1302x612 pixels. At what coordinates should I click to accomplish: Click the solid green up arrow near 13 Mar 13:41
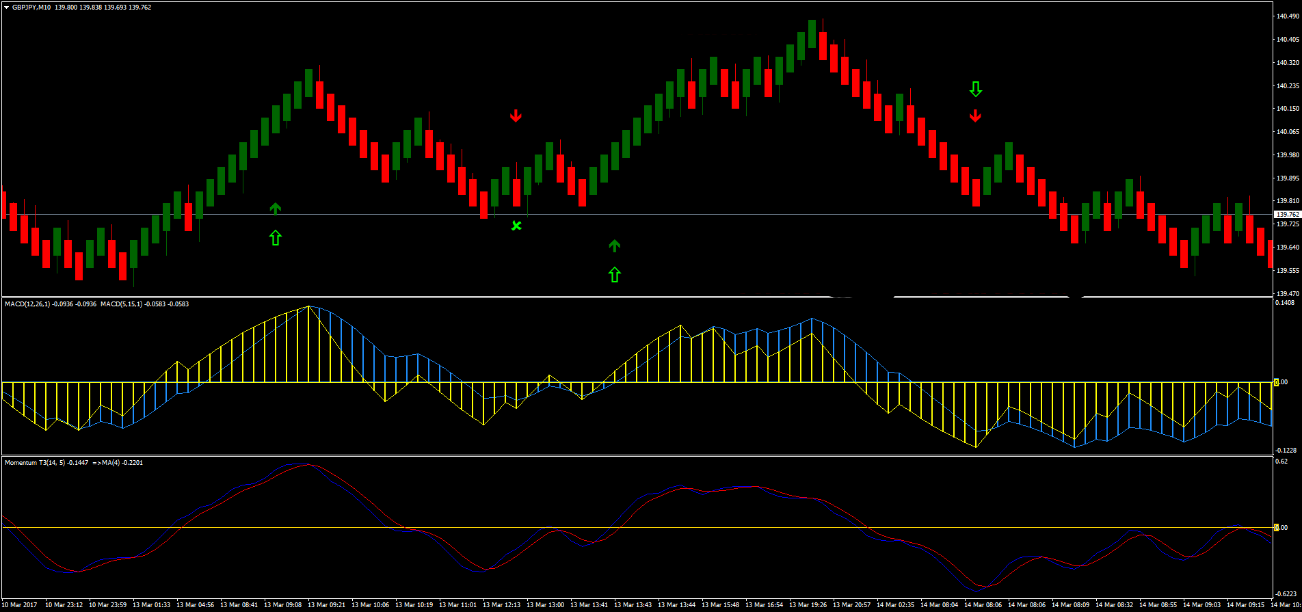tap(614, 242)
